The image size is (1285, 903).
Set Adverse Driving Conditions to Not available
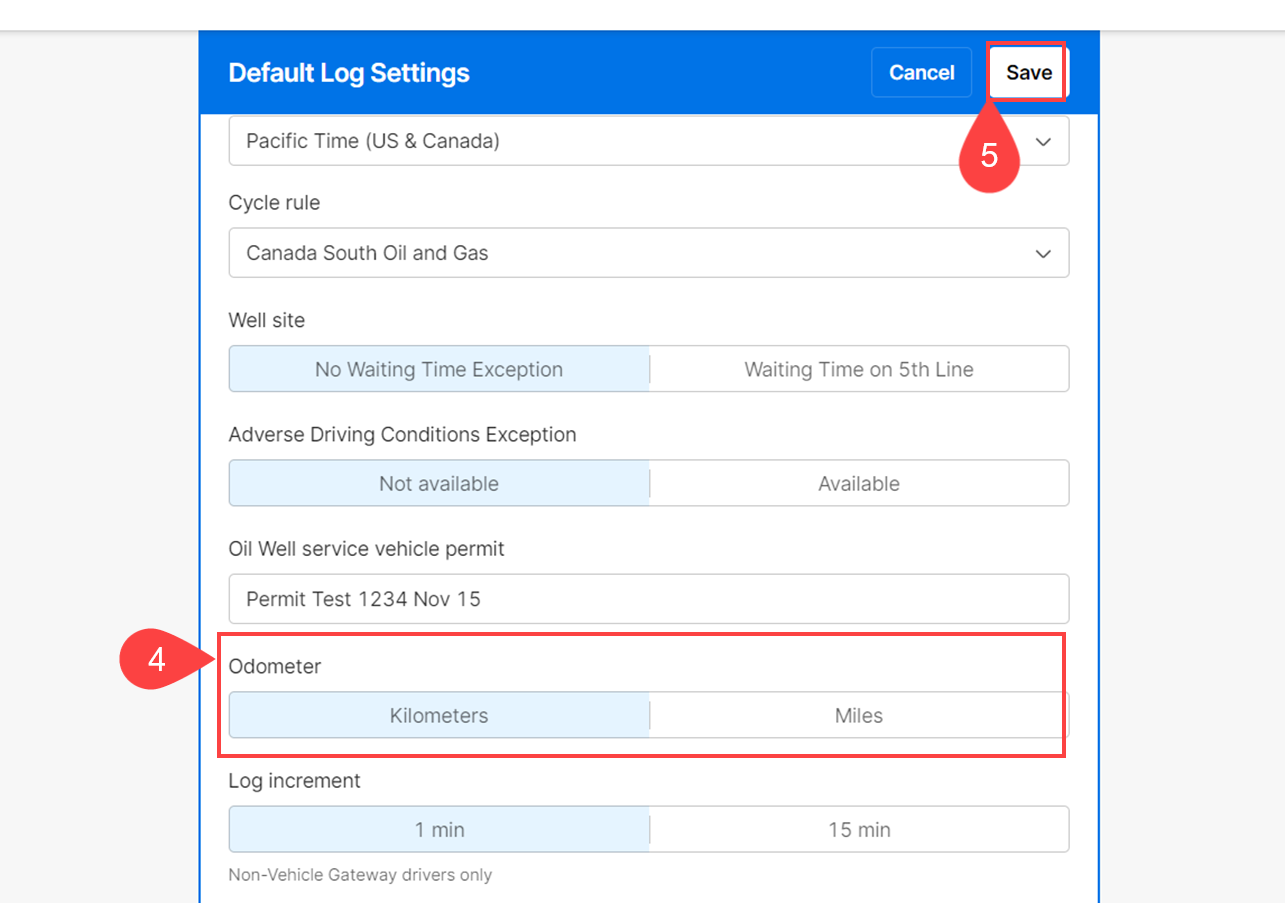439,483
